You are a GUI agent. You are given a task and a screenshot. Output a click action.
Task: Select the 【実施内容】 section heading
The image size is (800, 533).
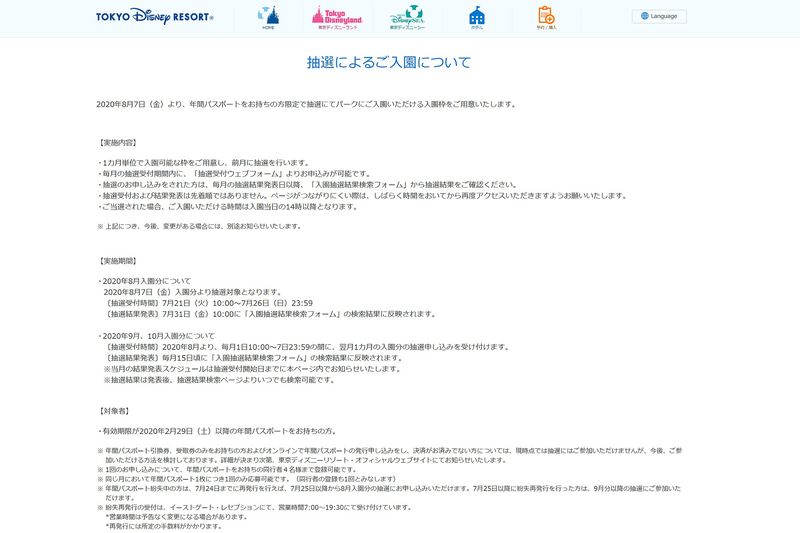click(117, 143)
